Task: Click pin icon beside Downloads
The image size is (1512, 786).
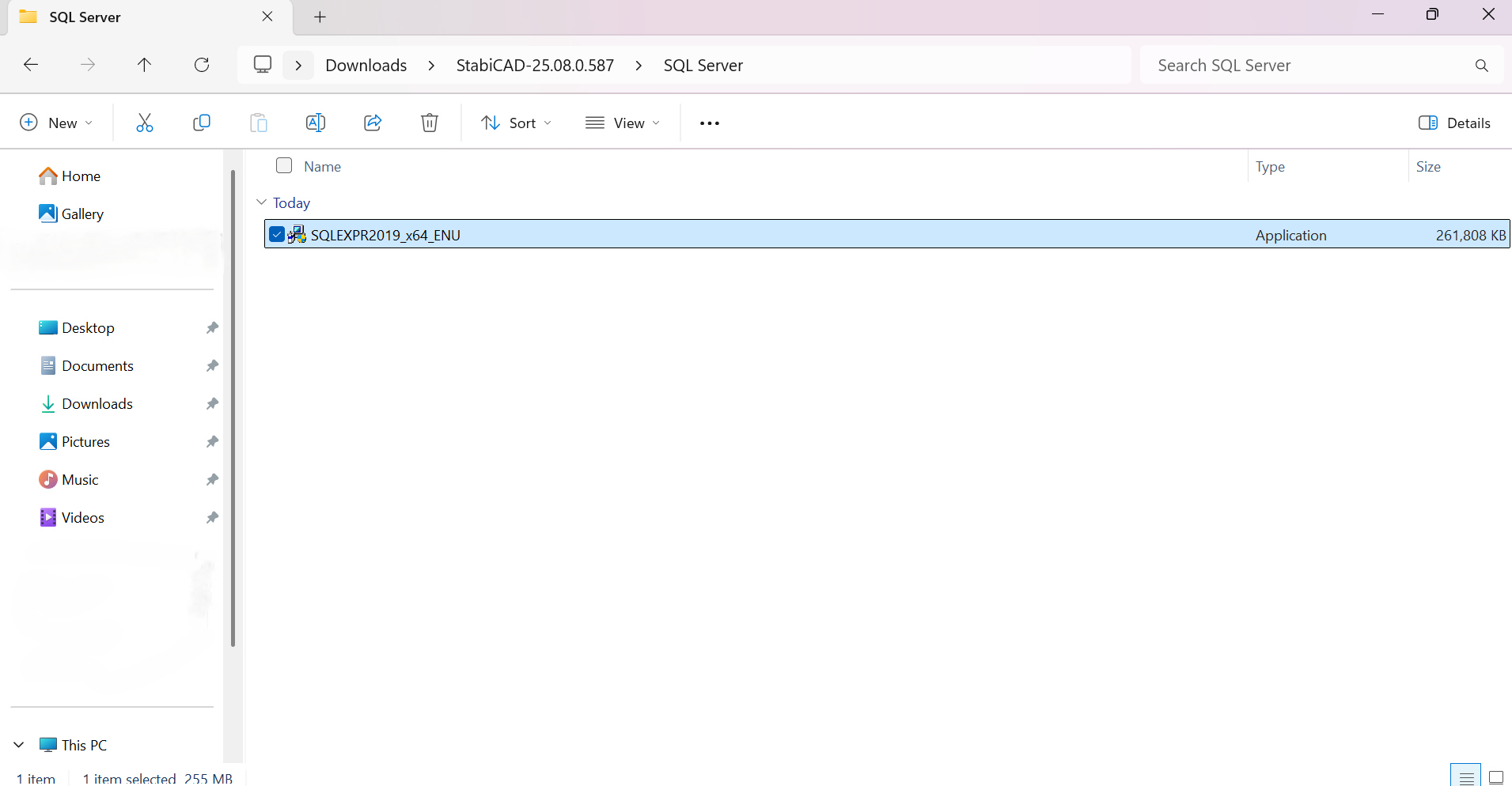Action: pyautogui.click(x=212, y=404)
